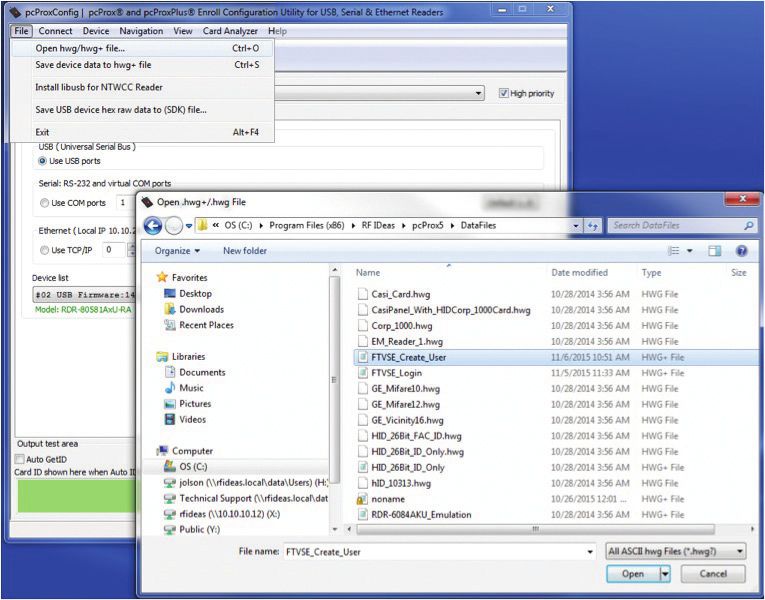Click the Forward arrow in Open dialog
This screenshot has width=765, height=600.
coord(173,226)
